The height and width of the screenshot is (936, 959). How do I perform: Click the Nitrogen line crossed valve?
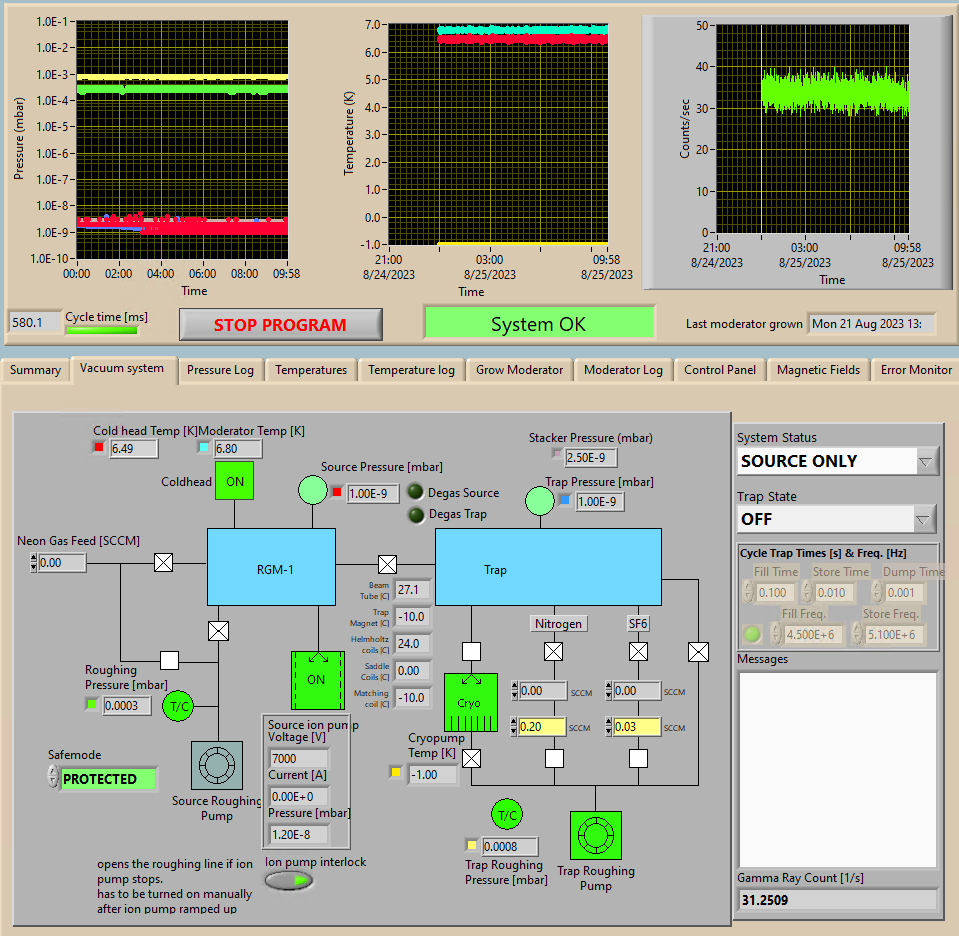coord(553,652)
